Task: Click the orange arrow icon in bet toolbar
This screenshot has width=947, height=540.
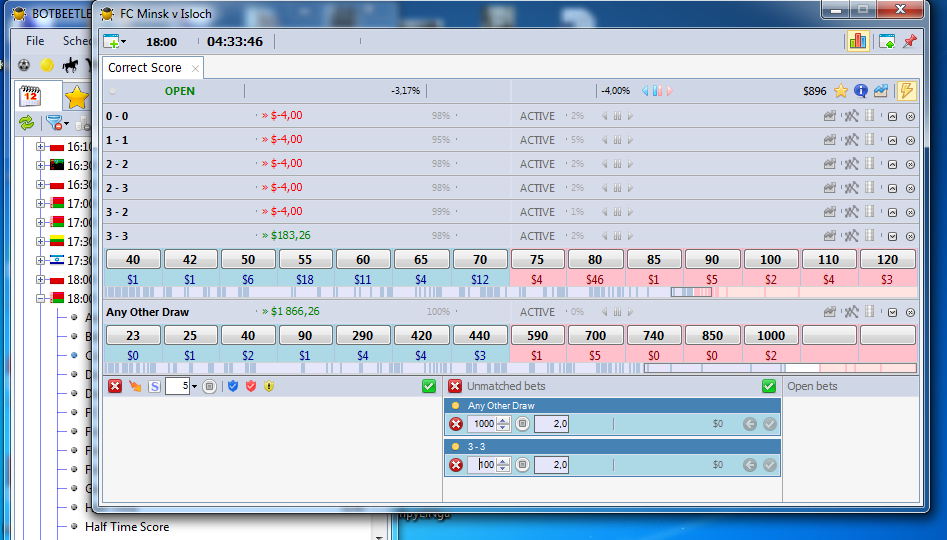Action: [135, 386]
